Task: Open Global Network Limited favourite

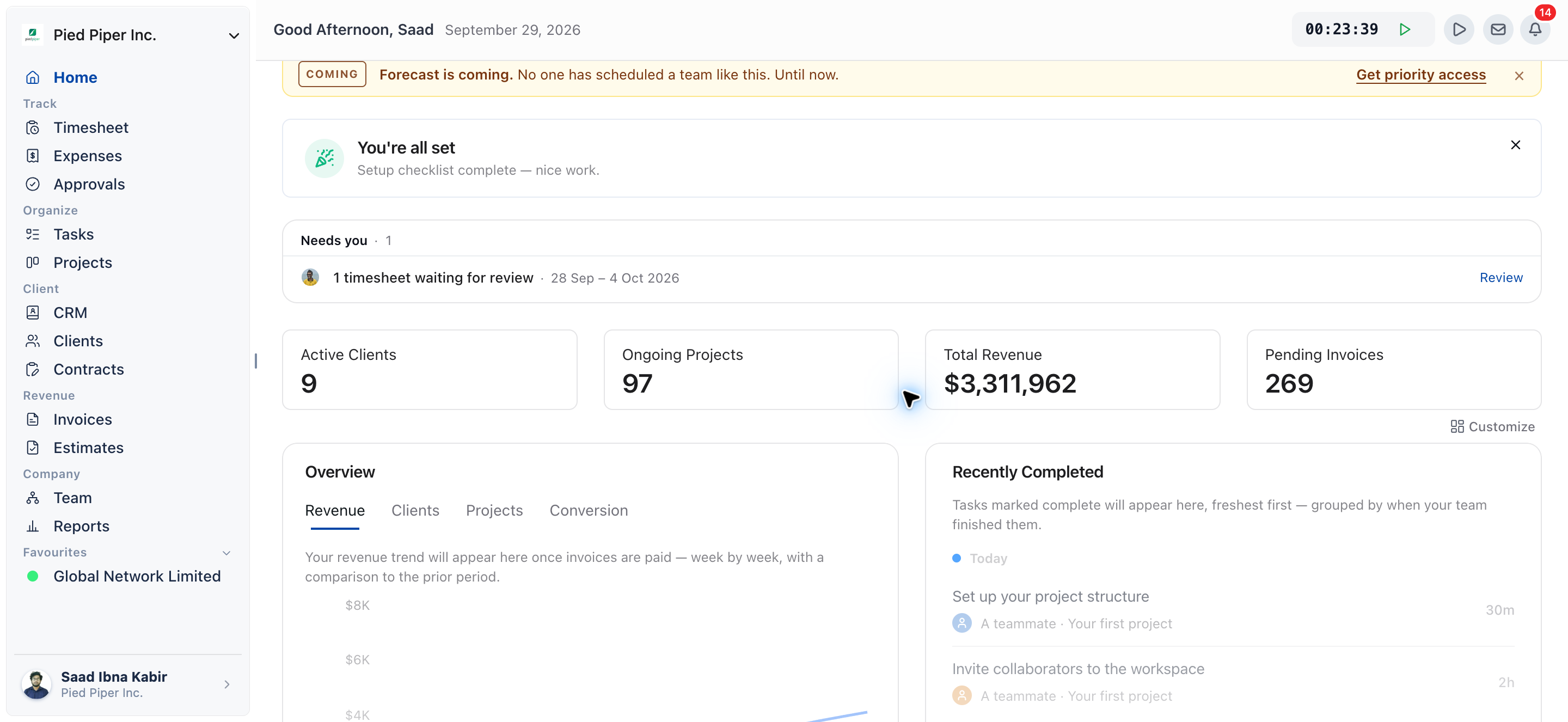Action: (136, 576)
